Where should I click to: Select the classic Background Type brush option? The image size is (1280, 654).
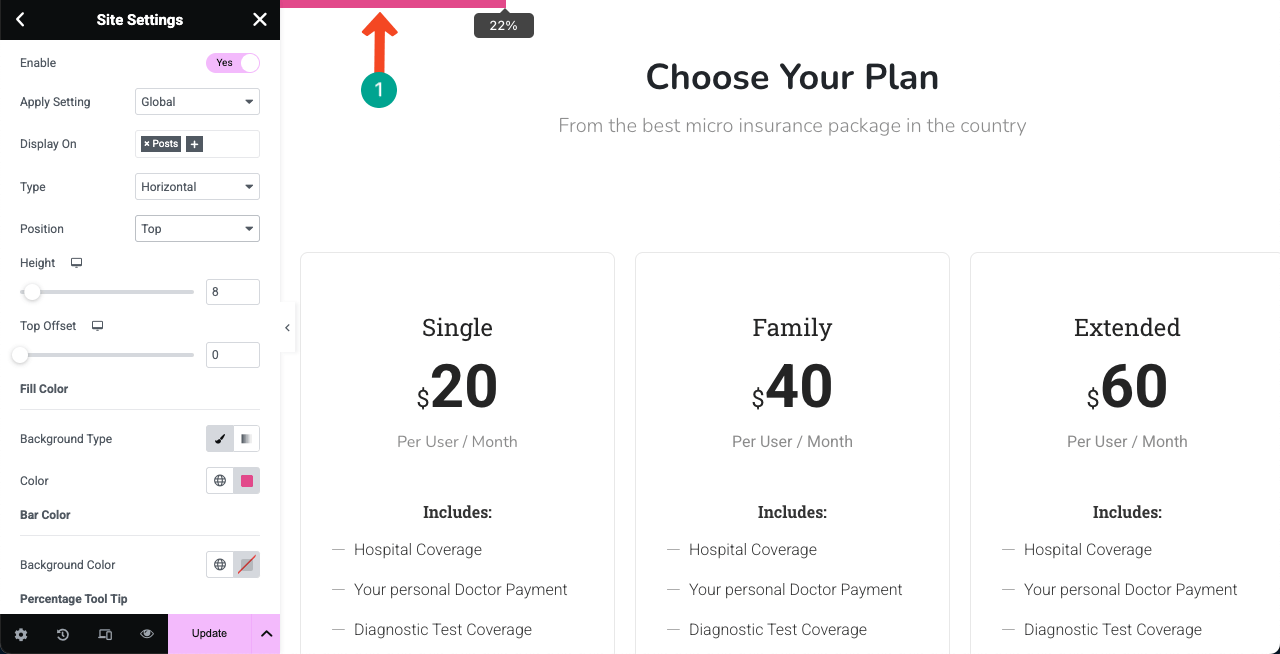(220, 439)
